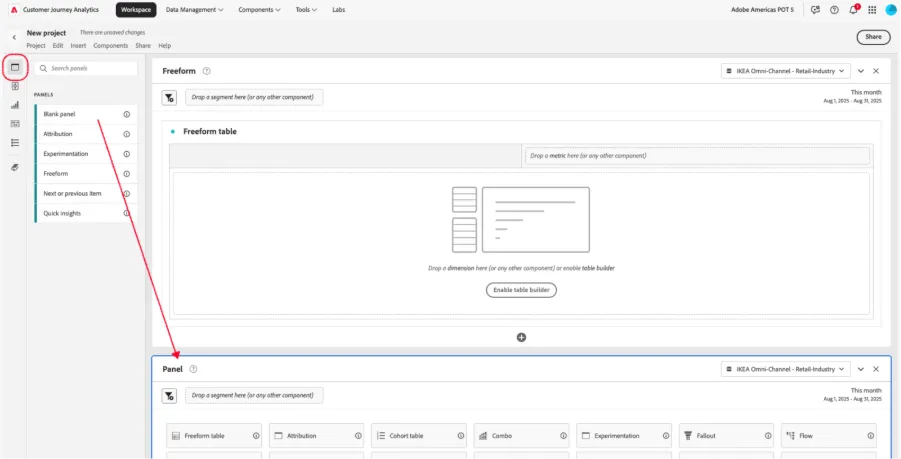Click the info icon next to Blank panel

pos(126,114)
